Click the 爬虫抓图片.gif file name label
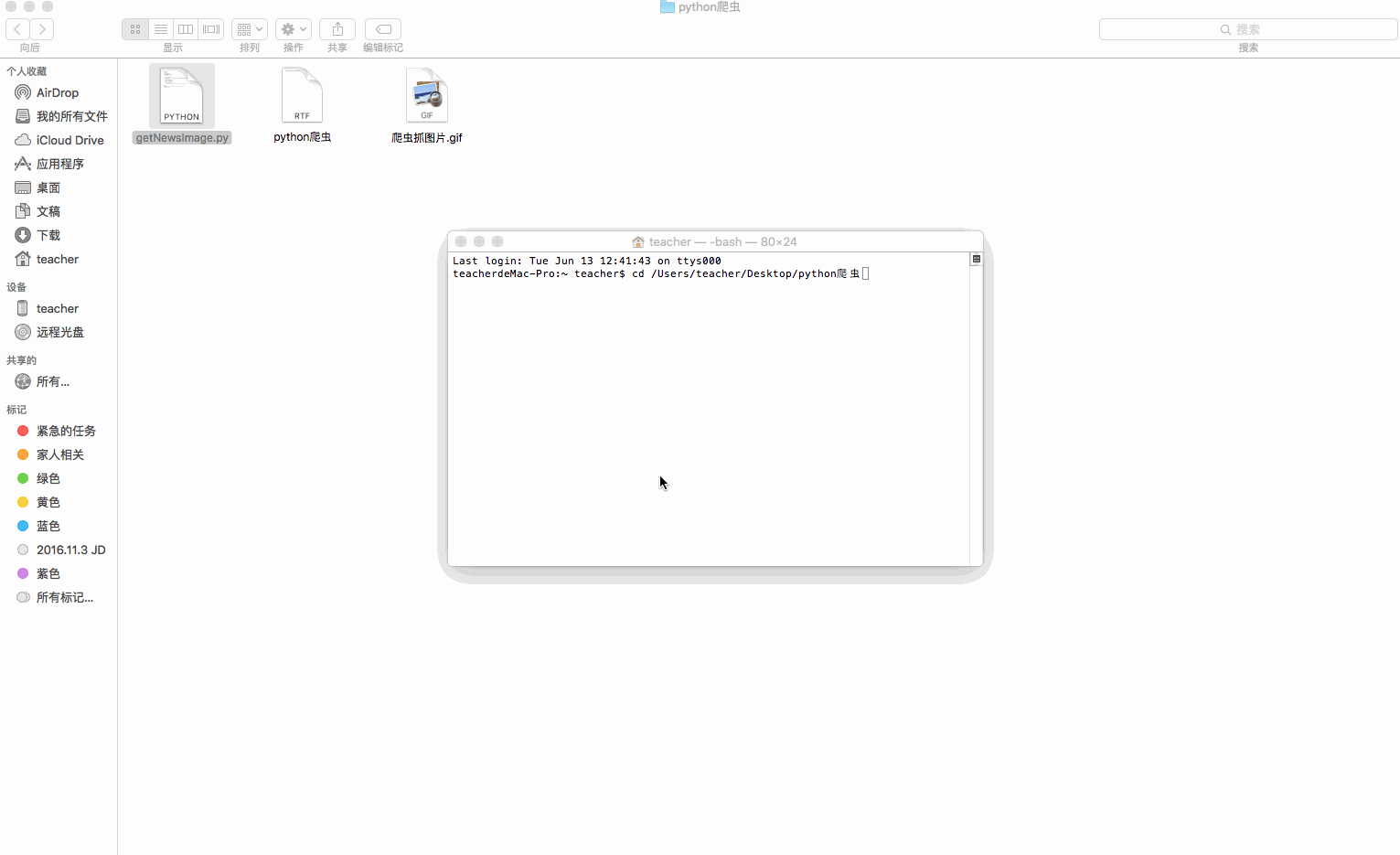Viewport: 1400px width, 855px height. coord(427,138)
